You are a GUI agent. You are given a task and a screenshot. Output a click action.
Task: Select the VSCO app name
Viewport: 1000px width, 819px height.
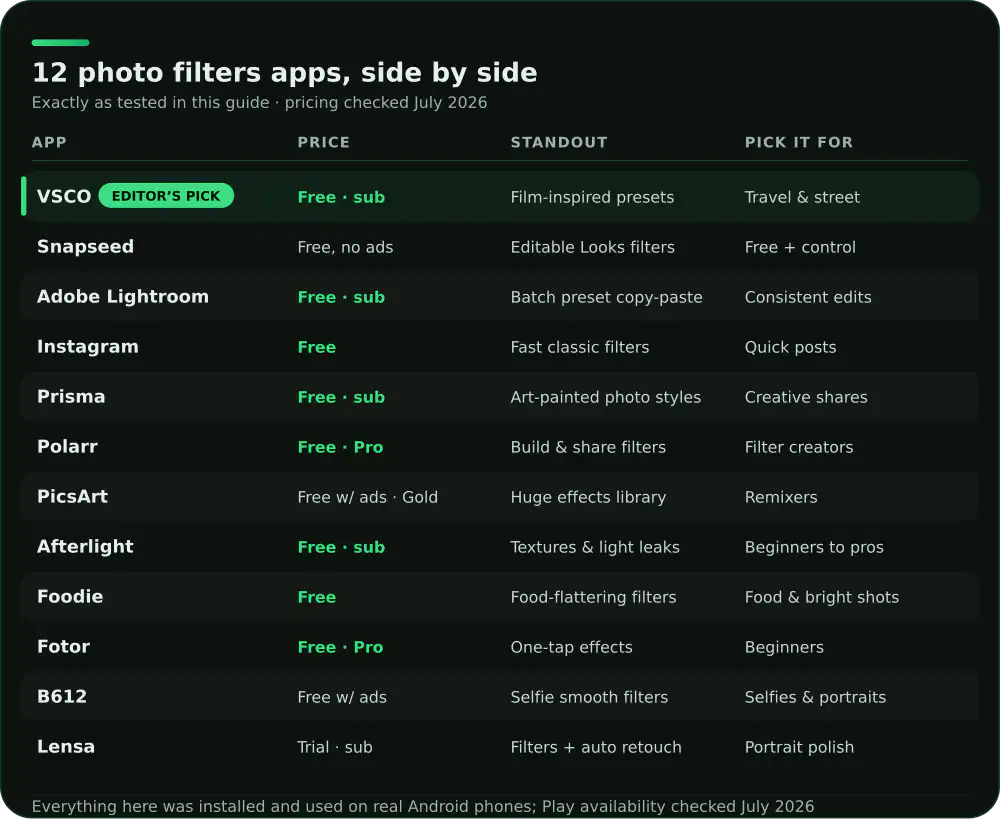click(x=64, y=196)
